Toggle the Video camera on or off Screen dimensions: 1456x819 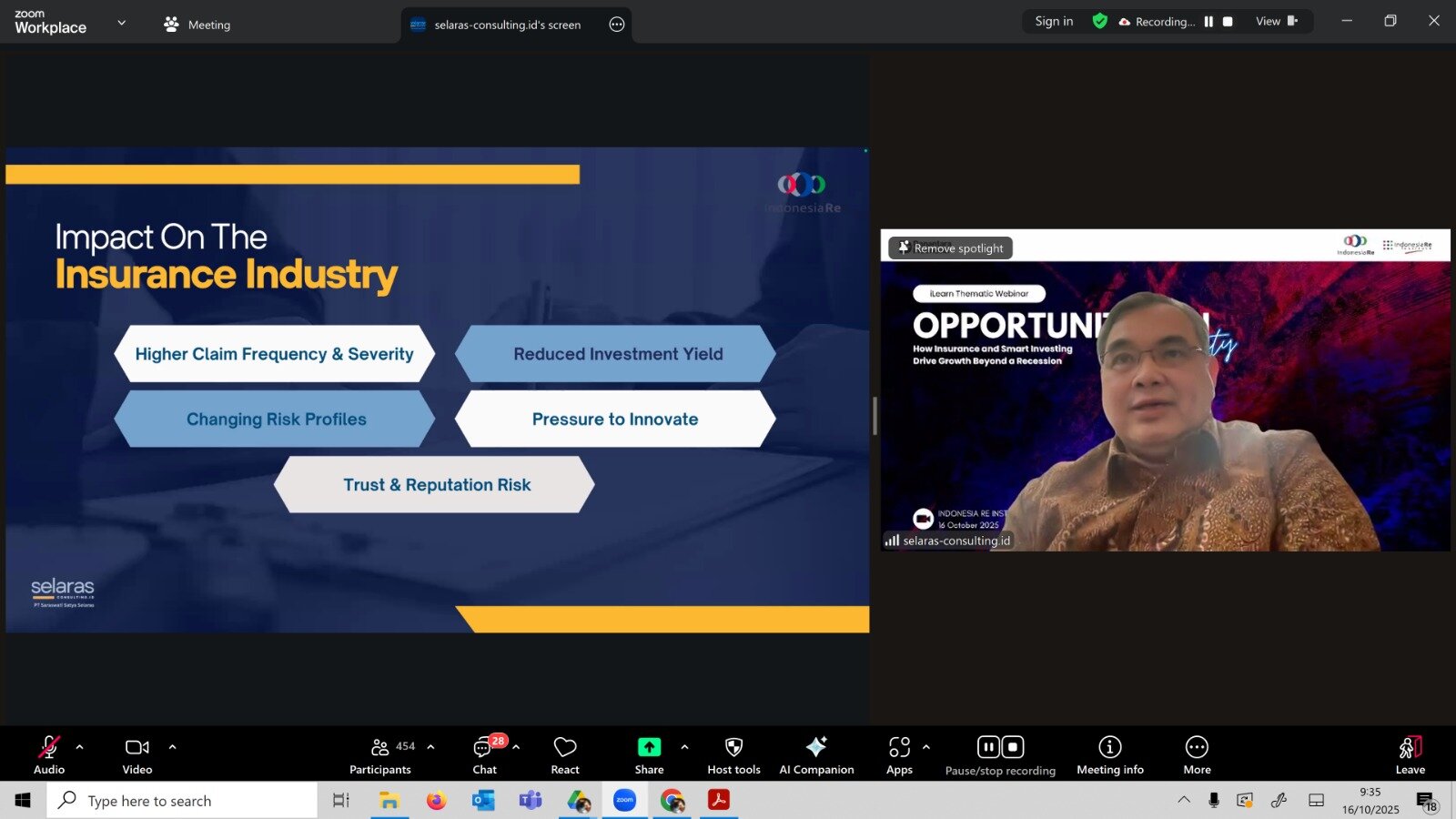pos(137,755)
